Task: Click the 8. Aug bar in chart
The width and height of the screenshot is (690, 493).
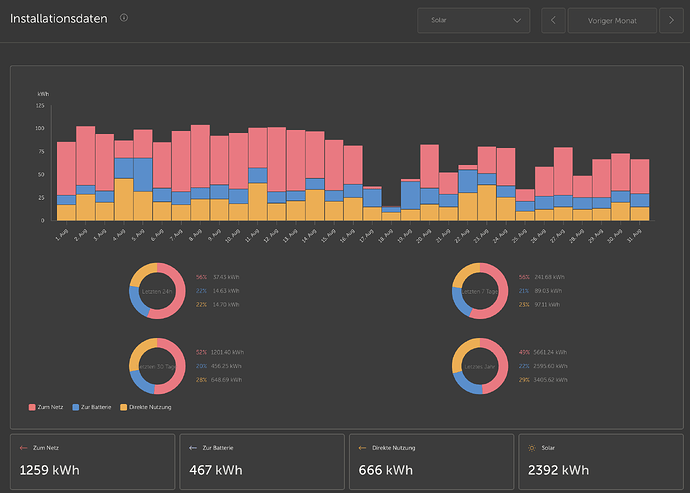Action: tap(200, 173)
